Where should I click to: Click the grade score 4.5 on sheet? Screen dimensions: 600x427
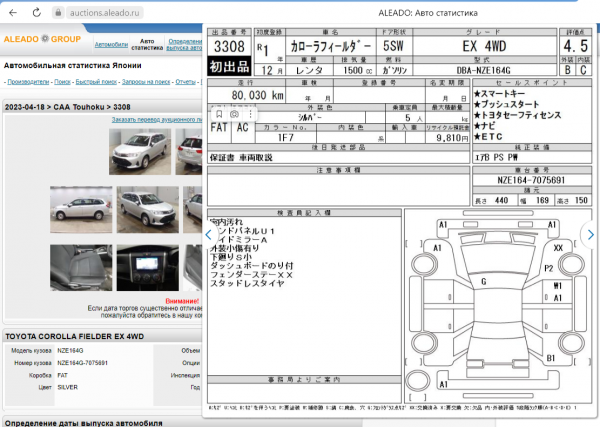(x=575, y=46)
